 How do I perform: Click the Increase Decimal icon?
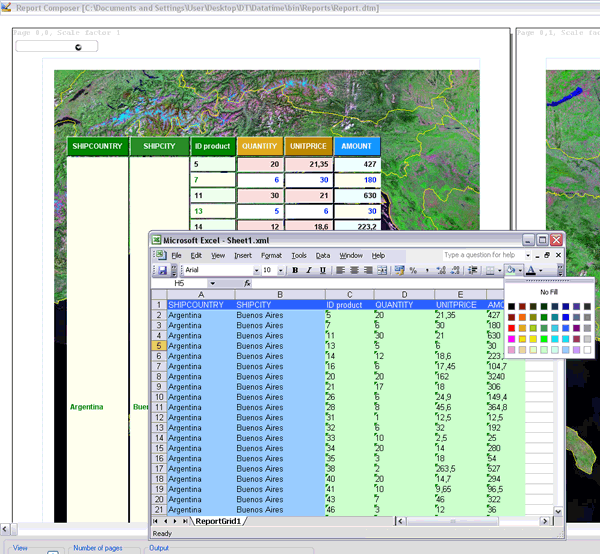point(441,270)
